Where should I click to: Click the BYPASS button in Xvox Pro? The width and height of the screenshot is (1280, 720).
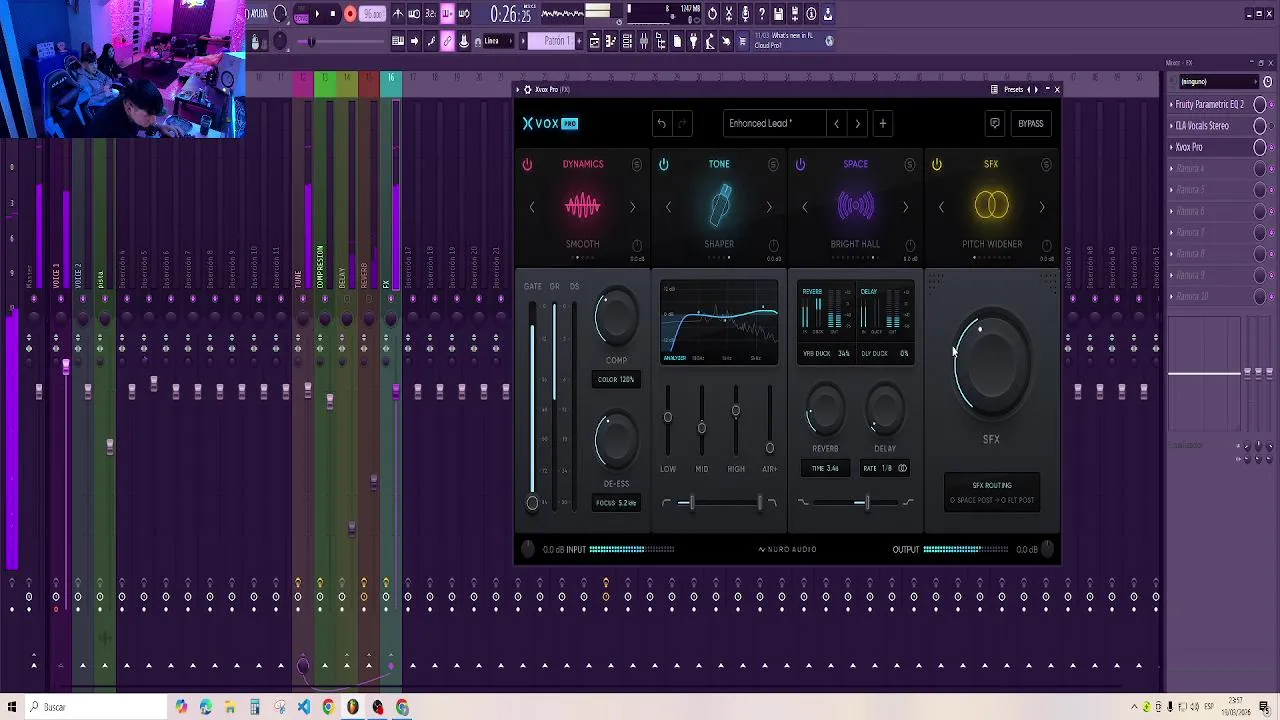1030,124
